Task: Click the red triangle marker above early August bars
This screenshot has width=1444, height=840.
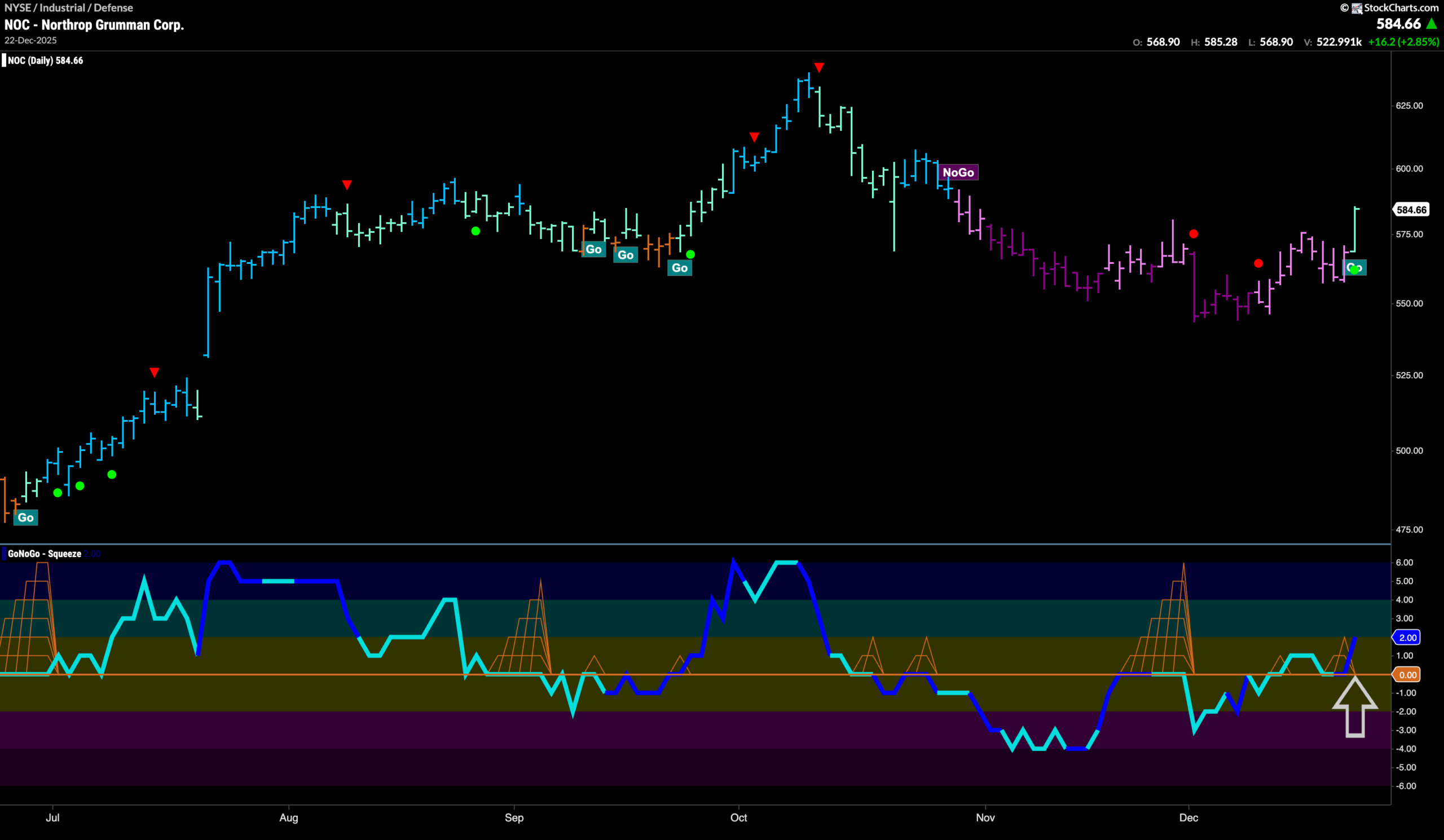Action: (x=347, y=184)
